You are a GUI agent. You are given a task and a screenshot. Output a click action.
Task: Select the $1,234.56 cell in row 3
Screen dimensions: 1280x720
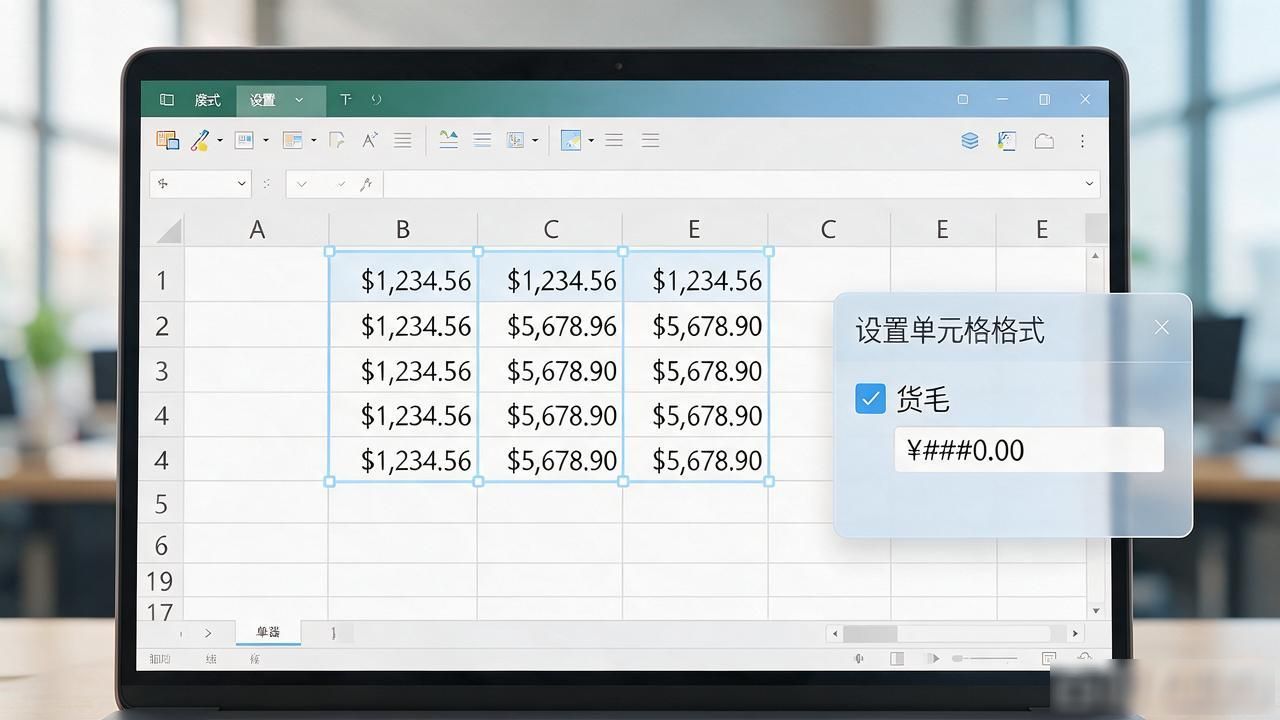[x=403, y=371]
